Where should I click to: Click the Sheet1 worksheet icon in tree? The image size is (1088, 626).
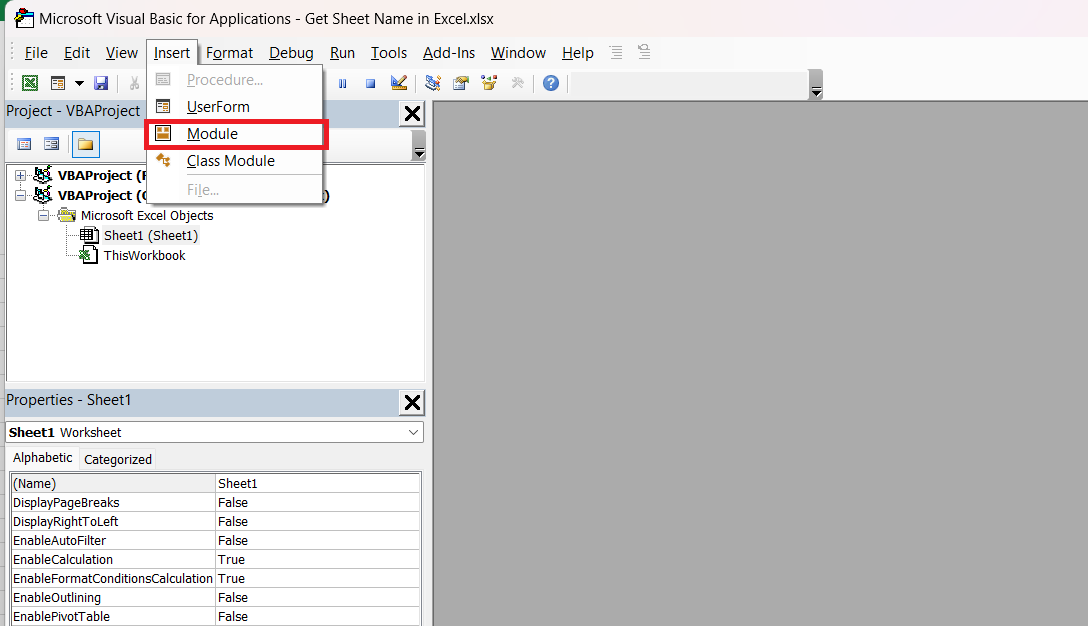coord(89,235)
